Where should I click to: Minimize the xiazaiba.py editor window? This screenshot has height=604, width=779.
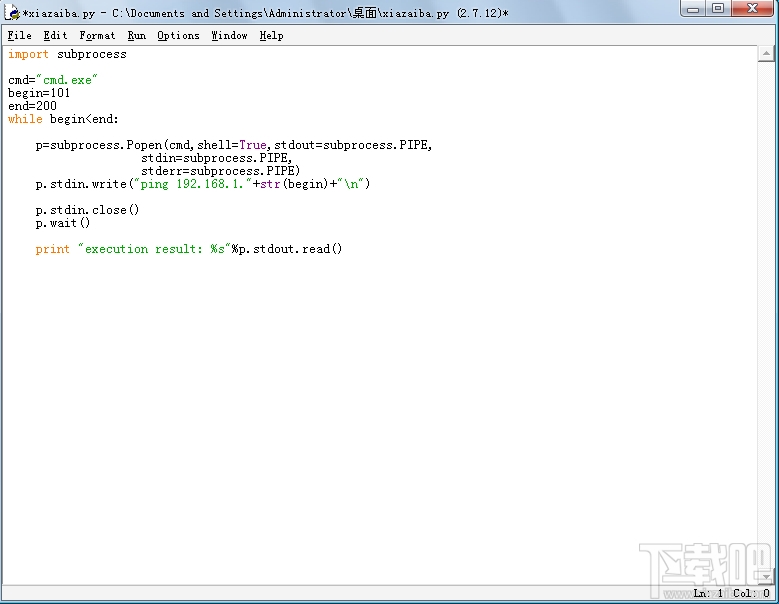click(693, 9)
